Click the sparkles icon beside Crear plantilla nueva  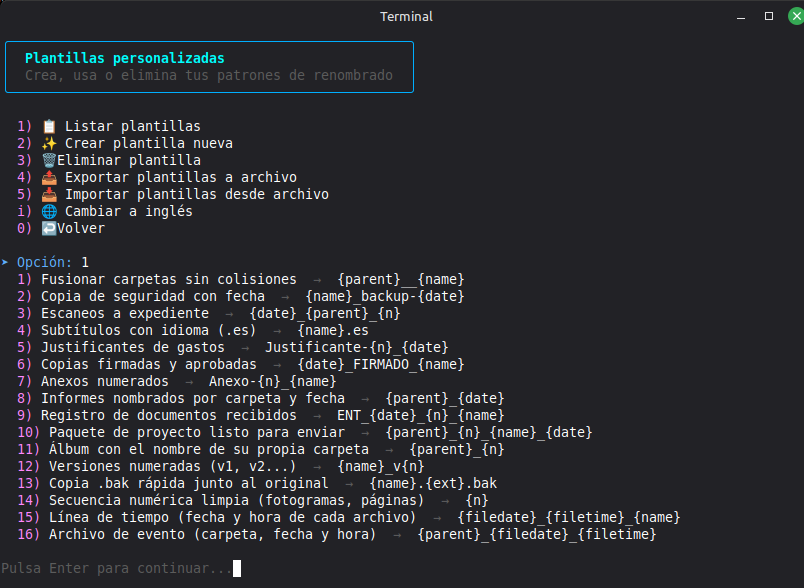click(x=49, y=143)
